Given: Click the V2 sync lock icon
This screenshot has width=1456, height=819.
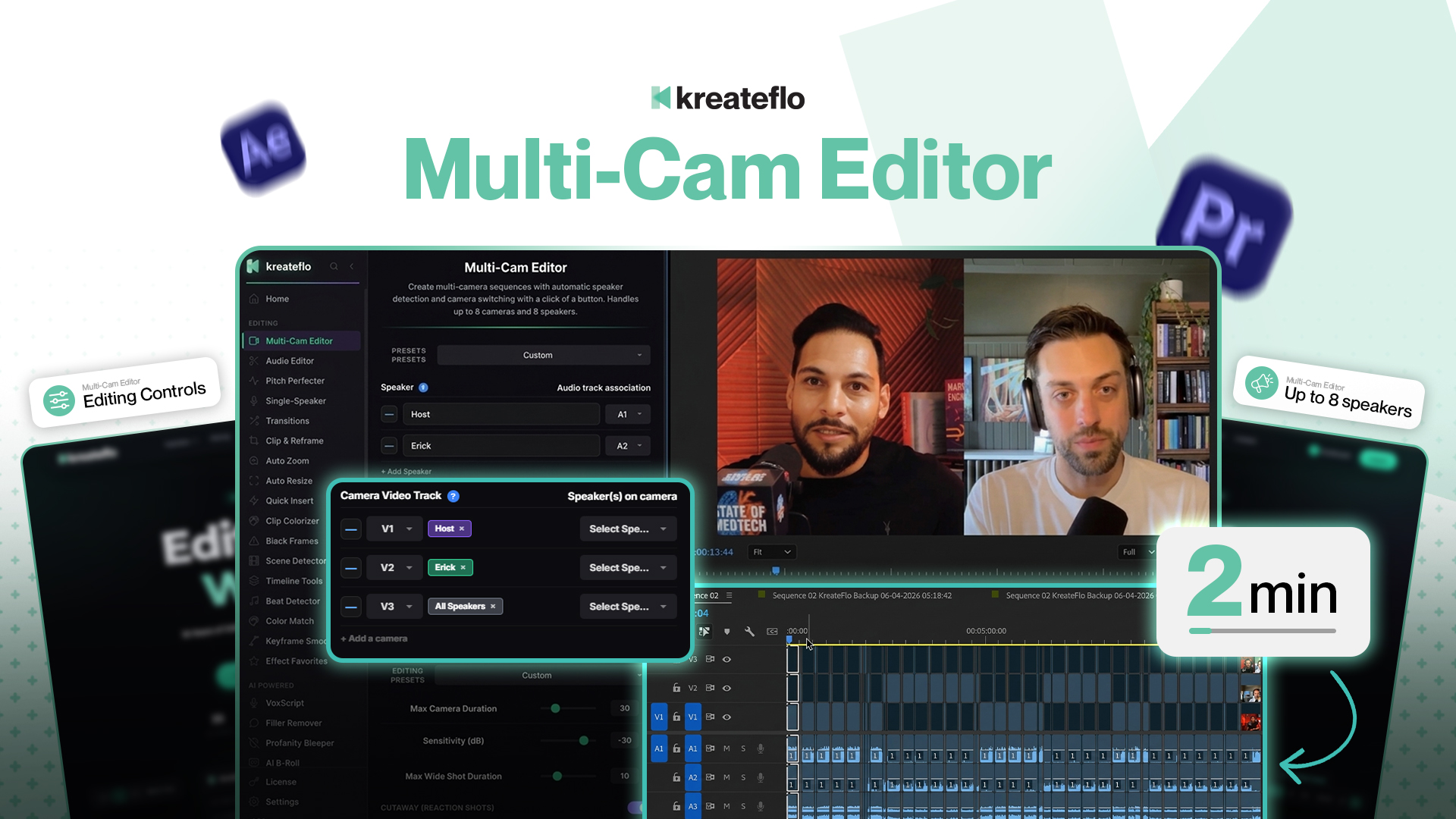Looking at the screenshot, I should tap(710, 688).
